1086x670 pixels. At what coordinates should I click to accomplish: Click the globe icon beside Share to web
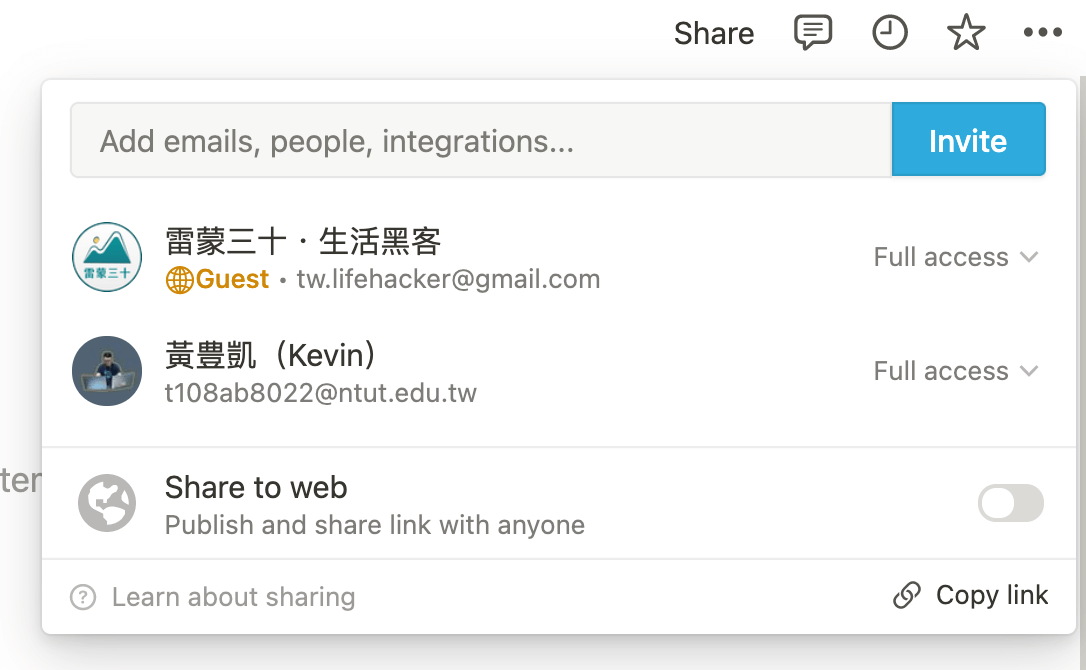click(x=107, y=503)
